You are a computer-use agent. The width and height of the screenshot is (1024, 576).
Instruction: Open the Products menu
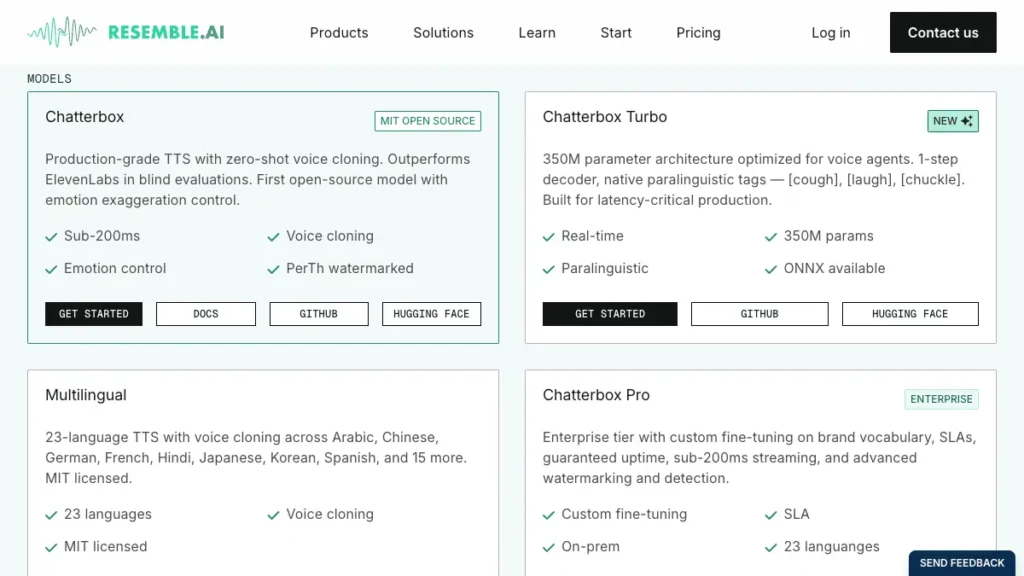pos(339,33)
